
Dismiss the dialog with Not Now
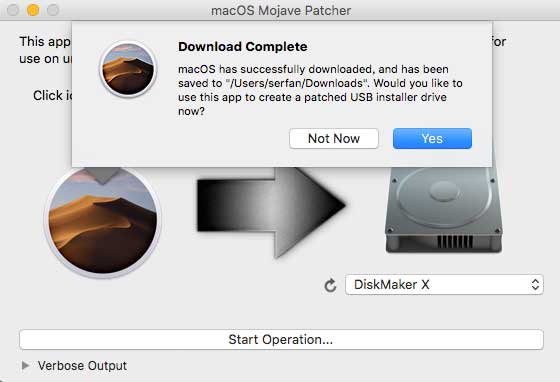334,139
